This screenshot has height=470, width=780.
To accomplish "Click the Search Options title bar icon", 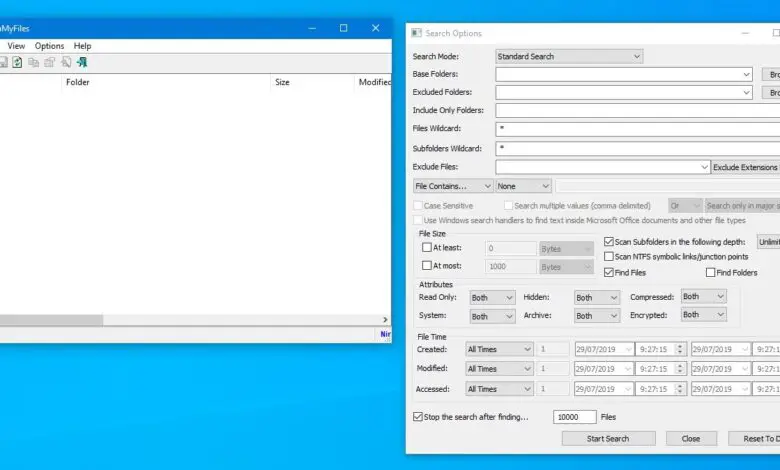I will (x=416, y=33).
